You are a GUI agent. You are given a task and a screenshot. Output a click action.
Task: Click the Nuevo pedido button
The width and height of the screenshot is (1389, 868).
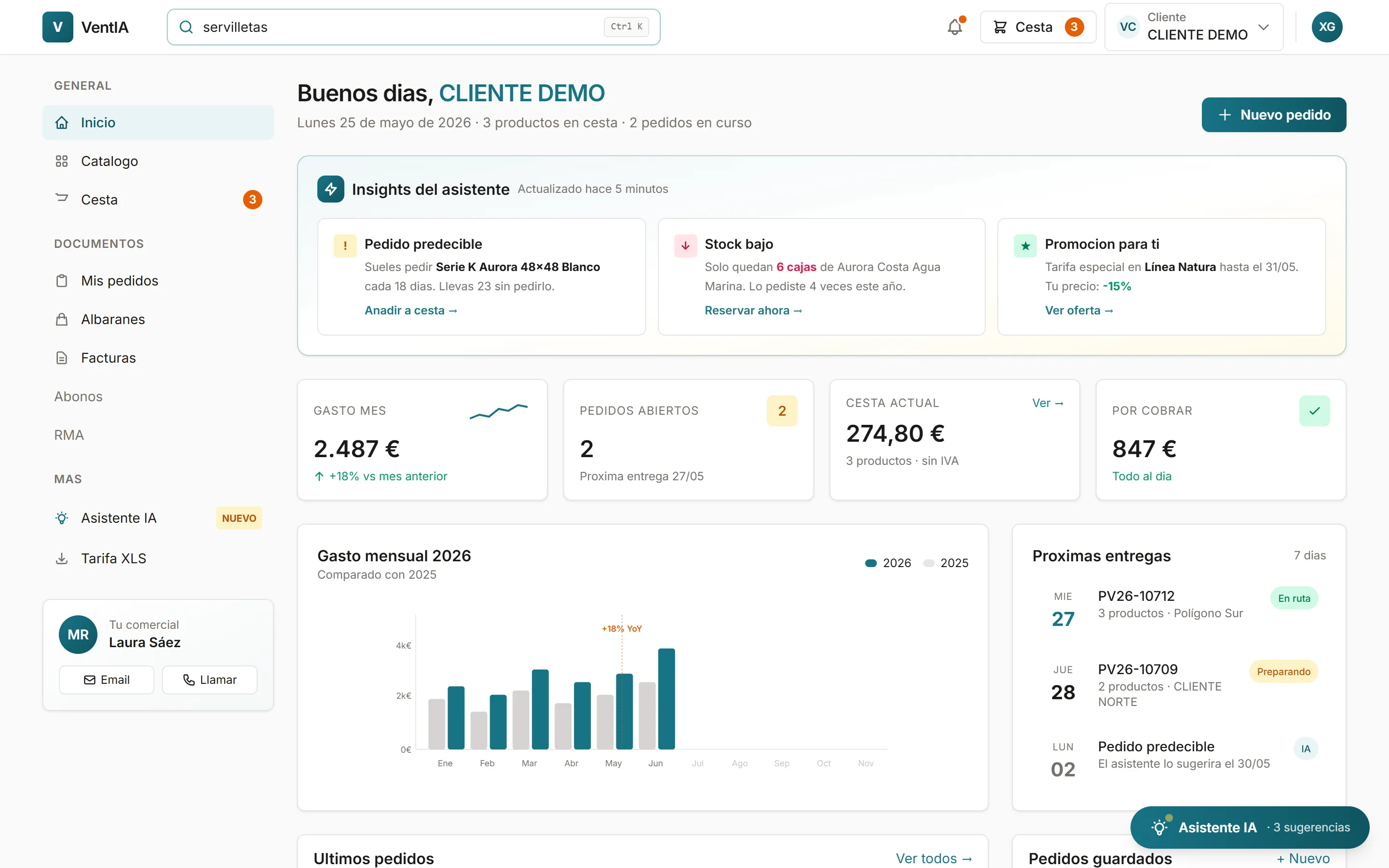(x=1274, y=115)
